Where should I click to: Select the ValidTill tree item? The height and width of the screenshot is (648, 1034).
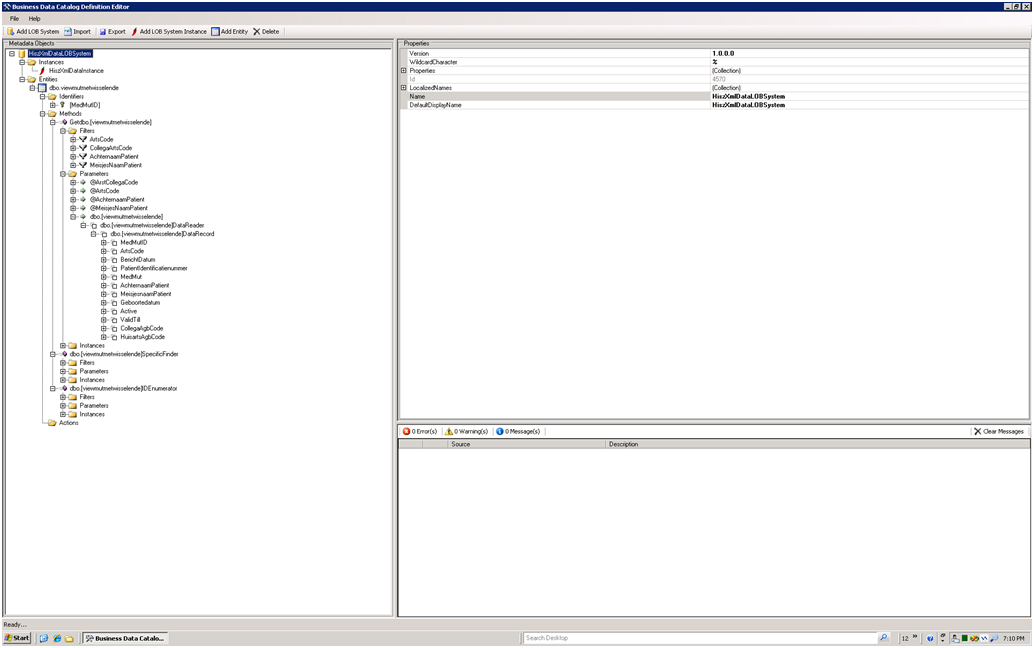pos(130,320)
